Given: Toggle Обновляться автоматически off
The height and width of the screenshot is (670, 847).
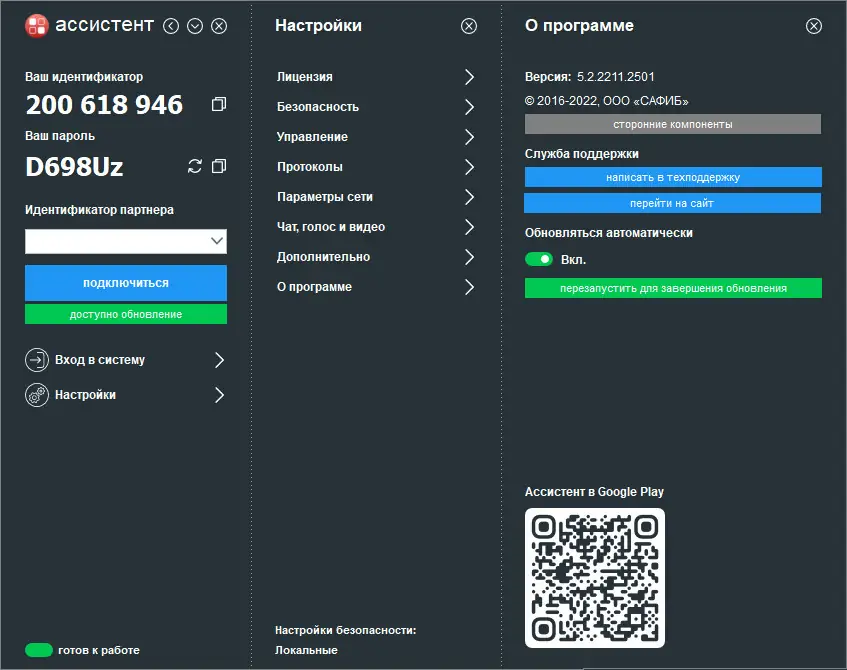Looking at the screenshot, I should pos(539,258).
